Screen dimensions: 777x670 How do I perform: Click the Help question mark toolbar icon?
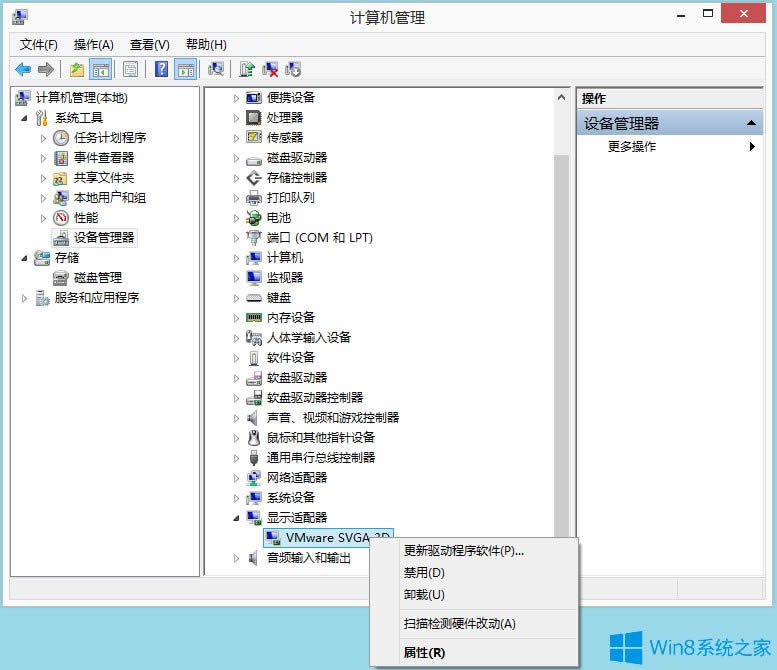point(161,69)
